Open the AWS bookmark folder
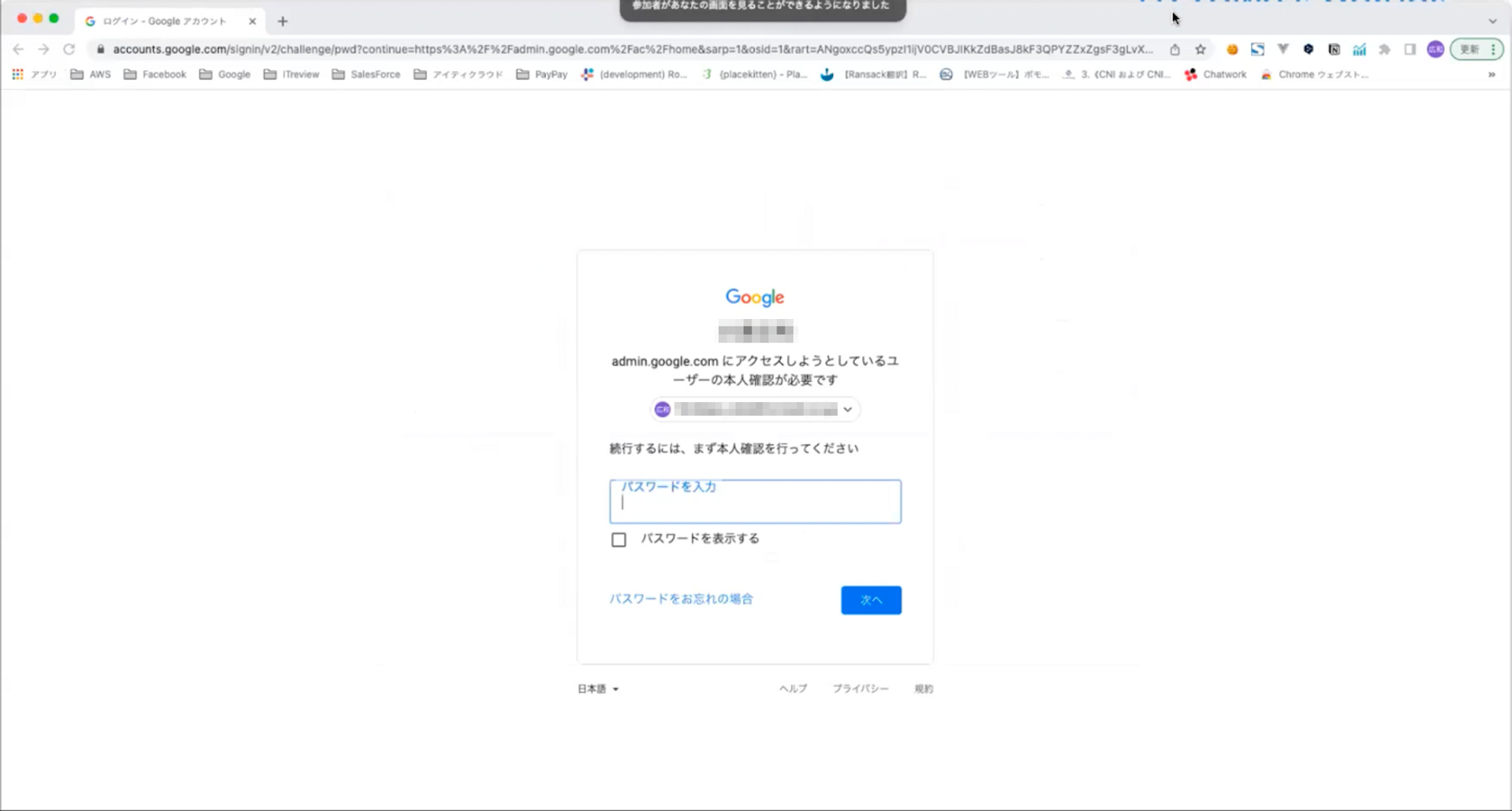The image size is (1512, 811). pyautogui.click(x=91, y=74)
